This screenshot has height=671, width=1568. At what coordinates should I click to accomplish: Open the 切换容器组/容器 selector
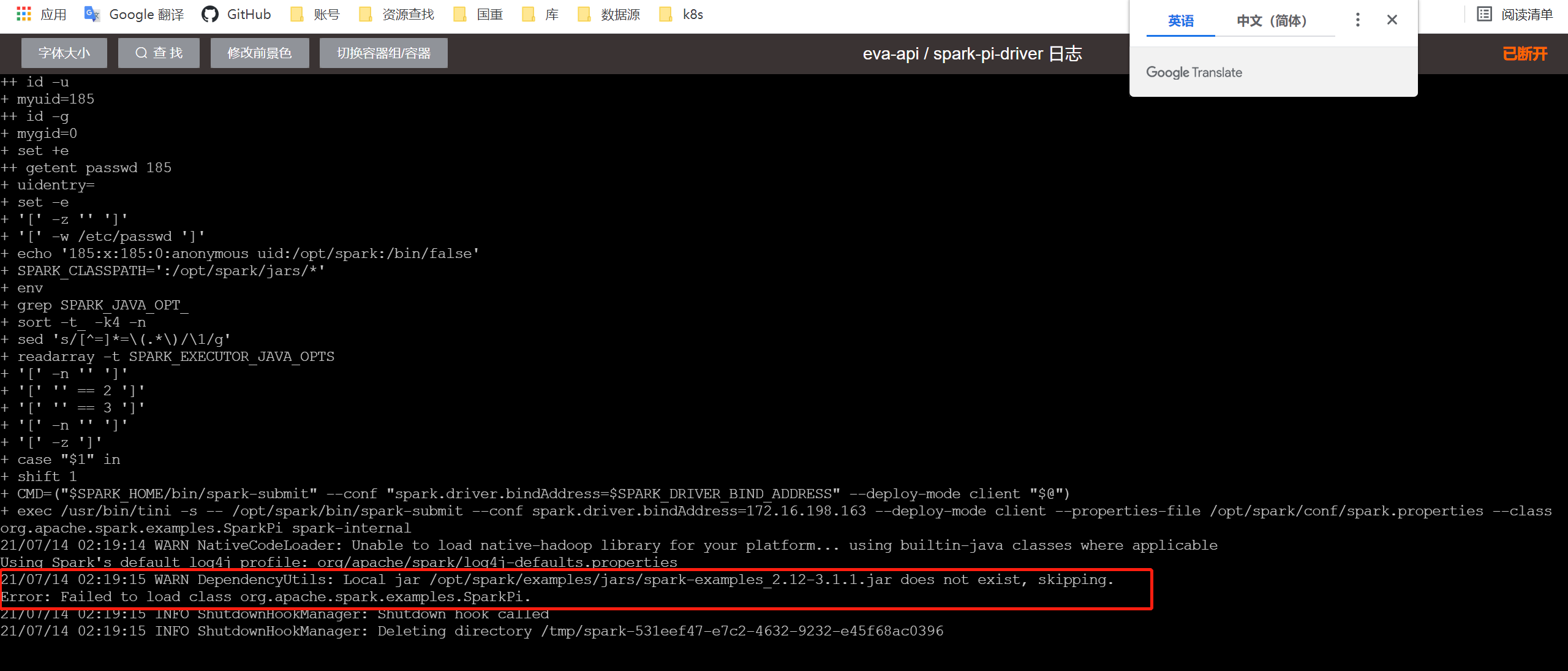coord(383,53)
